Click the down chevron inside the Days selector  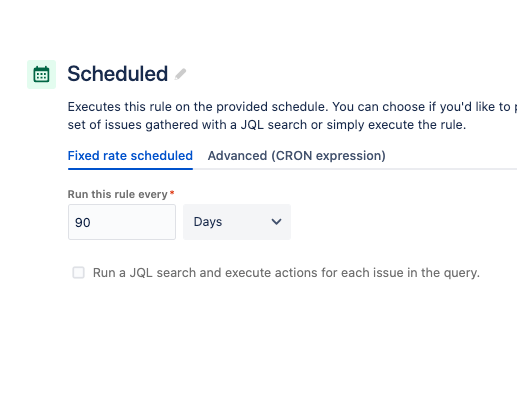pos(276,222)
